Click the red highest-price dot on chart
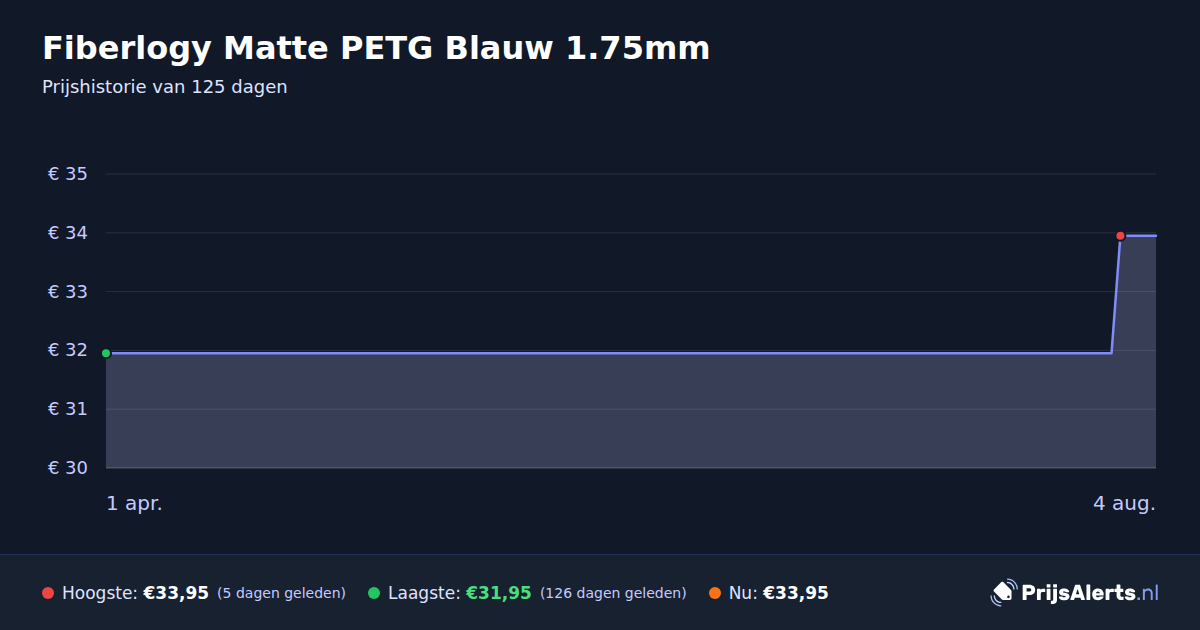Viewport: 1200px width, 630px height. [1120, 236]
